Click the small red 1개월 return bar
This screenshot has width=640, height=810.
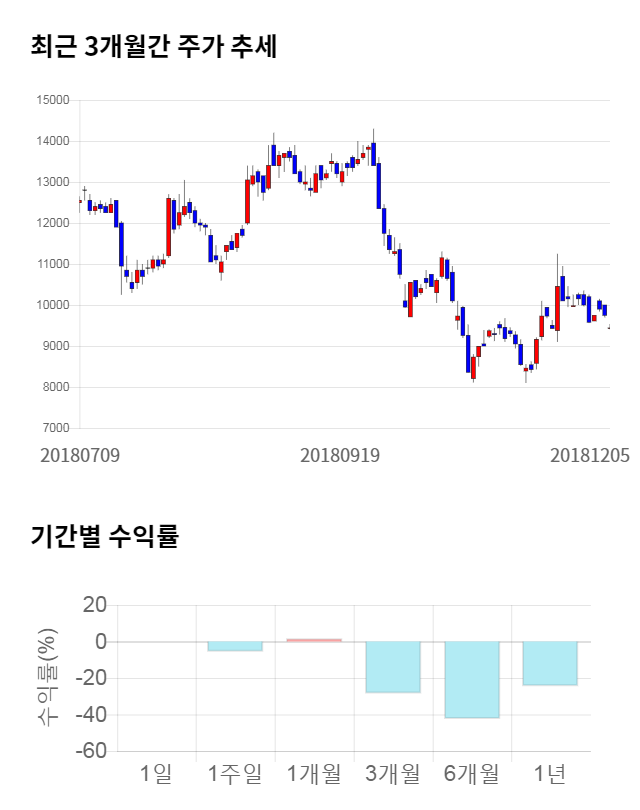(x=314, y=640)
